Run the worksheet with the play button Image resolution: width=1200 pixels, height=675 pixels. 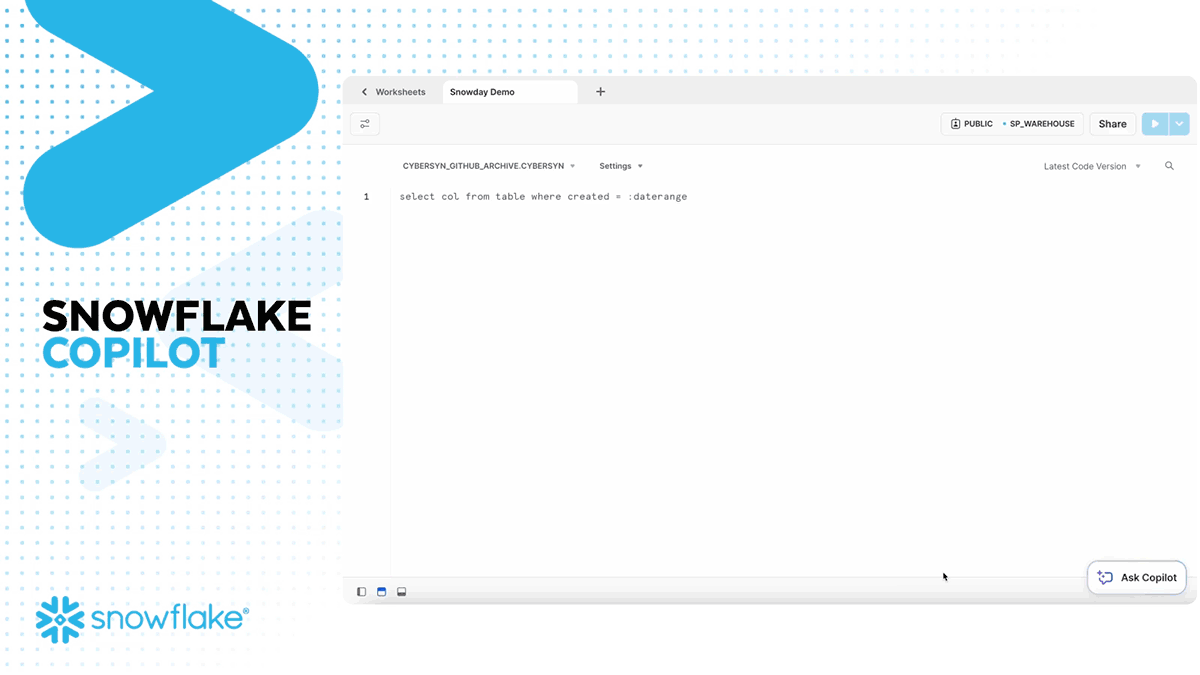pos(1154,123)
